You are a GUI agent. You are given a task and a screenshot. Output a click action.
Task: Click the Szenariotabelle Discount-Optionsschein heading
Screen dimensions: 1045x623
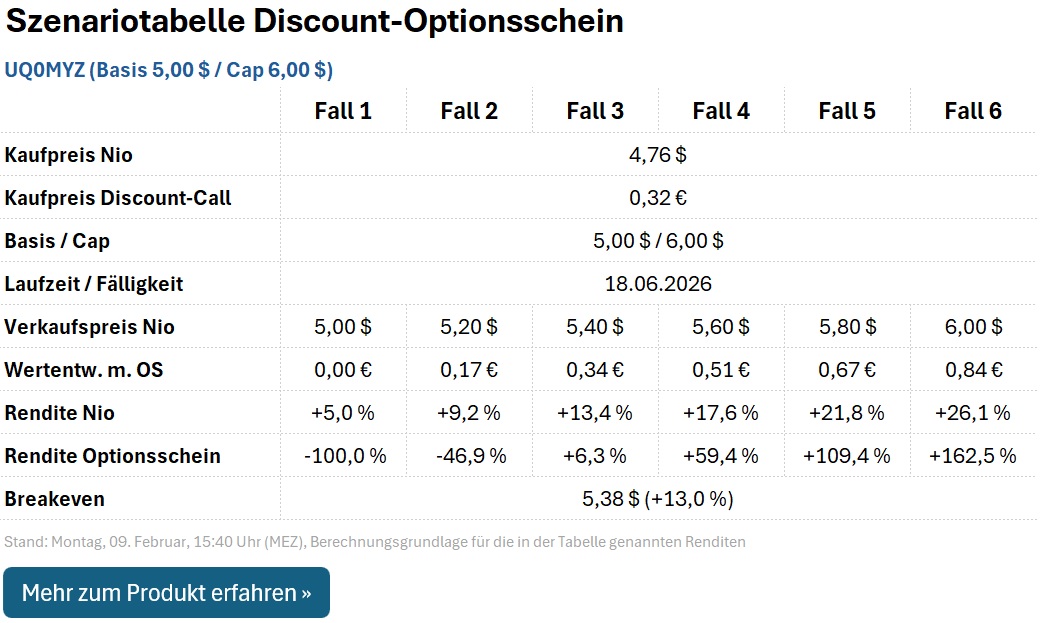point(314,20)
